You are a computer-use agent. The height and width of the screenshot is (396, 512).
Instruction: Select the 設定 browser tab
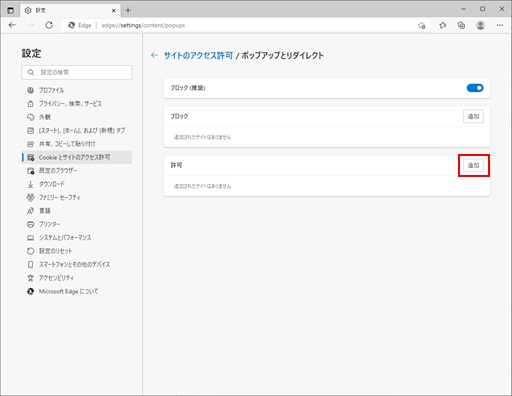coord(70,11)
